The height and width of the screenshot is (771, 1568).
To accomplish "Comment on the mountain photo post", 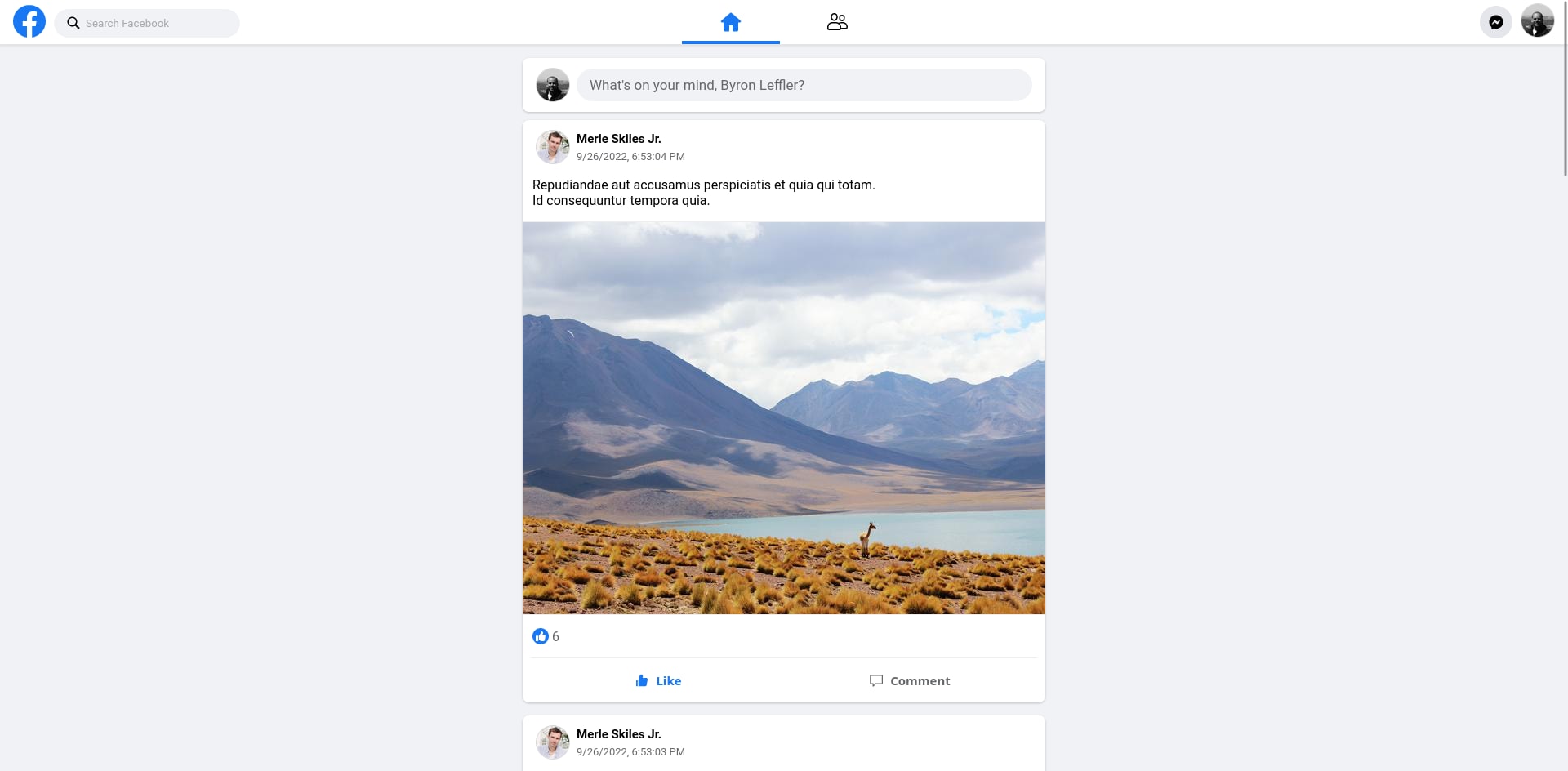I will coord(910,681).
